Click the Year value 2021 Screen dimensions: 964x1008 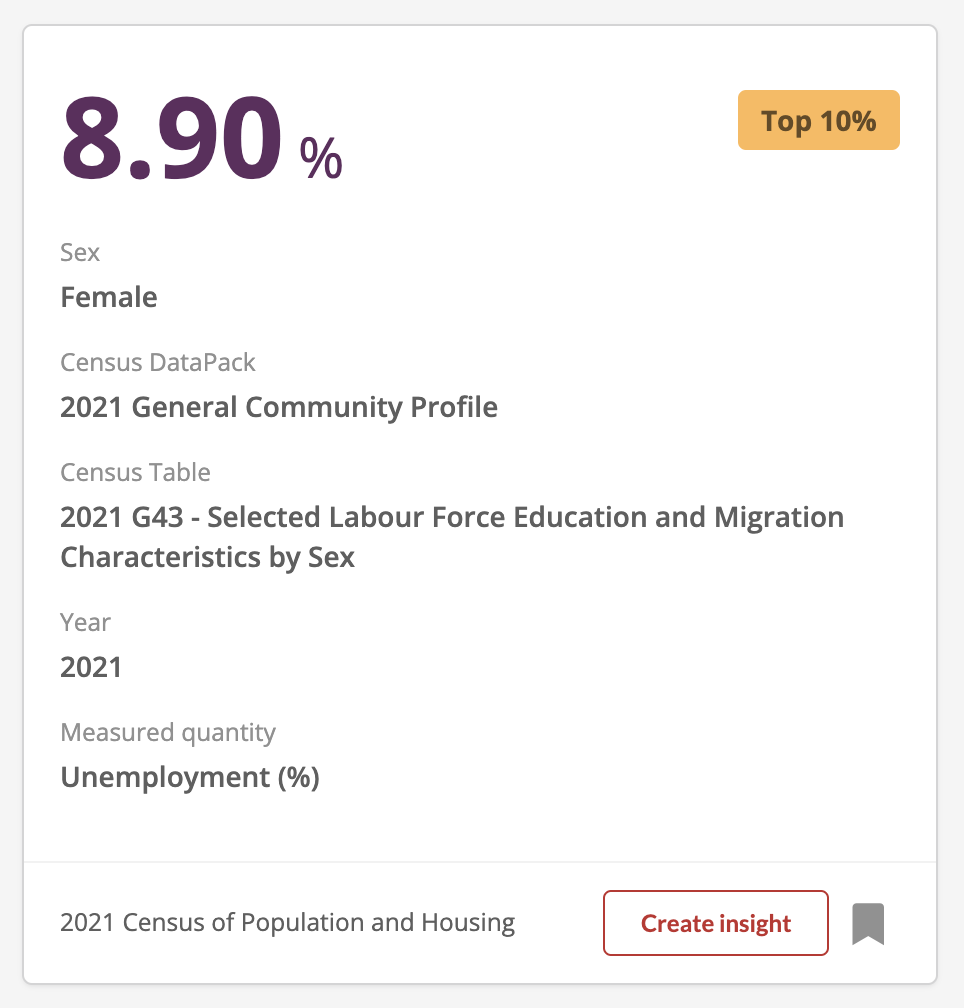[91, 667]
